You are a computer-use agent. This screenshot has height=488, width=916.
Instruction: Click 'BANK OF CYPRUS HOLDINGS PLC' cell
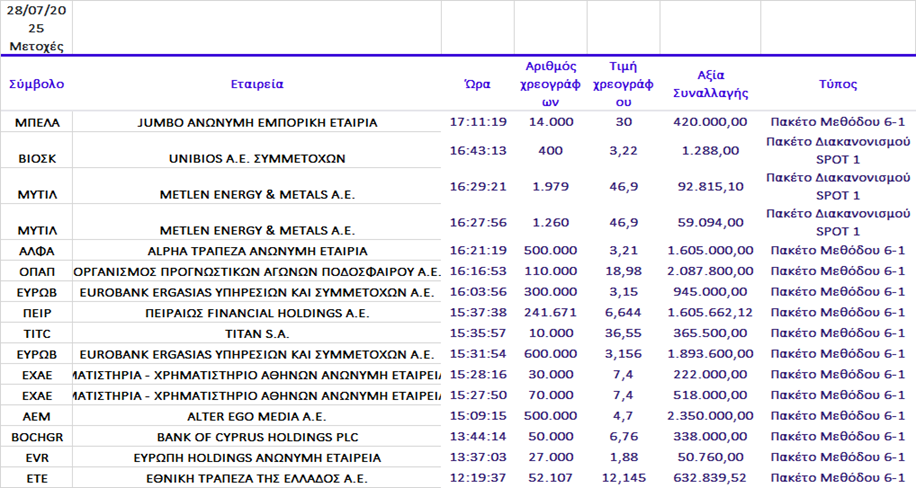[x=257, y=437]
